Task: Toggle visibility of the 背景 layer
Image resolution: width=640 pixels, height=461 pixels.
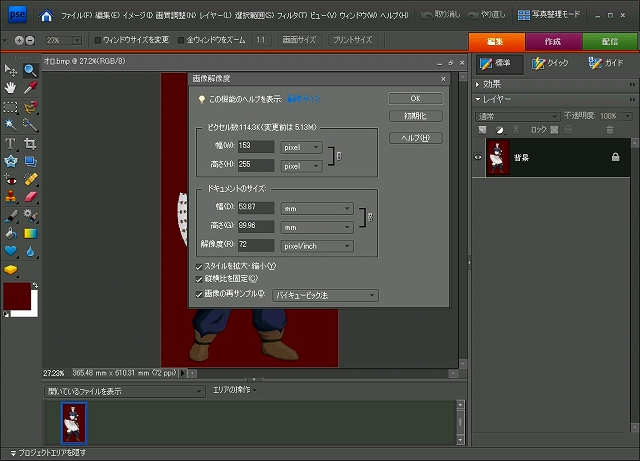Action: click(477, 158)
